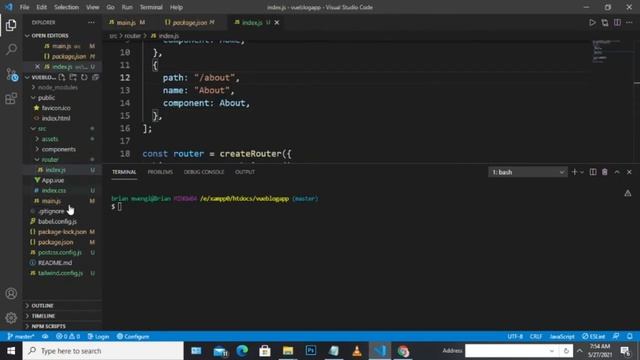This screenshot has width=640, height=360.
Task: Open the terminal selector dropdown 1: bash
Action: [527, 172]
